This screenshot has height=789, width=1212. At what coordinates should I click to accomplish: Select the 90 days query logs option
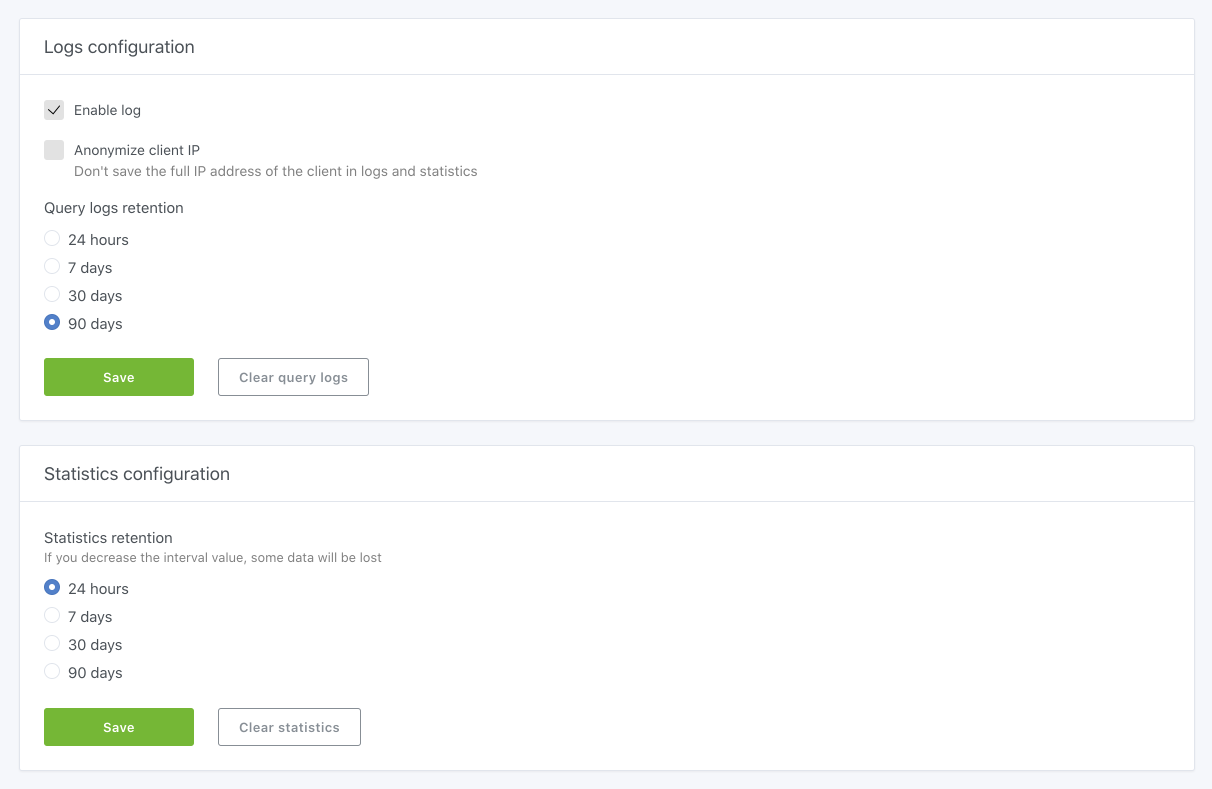click(x=53, y=323)
